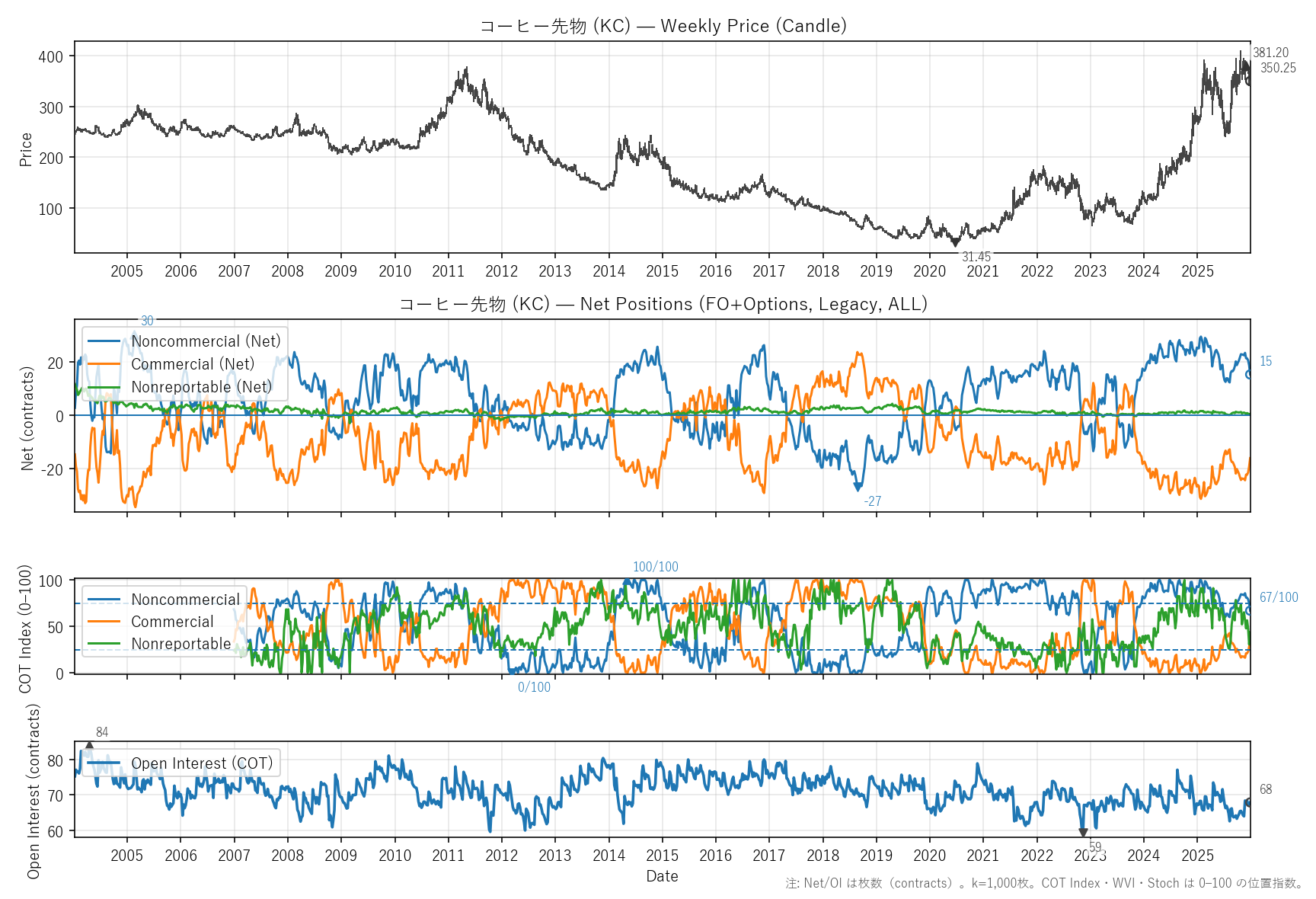Click the 350.25 latest price label
The width and height of the screenshot is (1316, 899).
(x=1277, y=68)
